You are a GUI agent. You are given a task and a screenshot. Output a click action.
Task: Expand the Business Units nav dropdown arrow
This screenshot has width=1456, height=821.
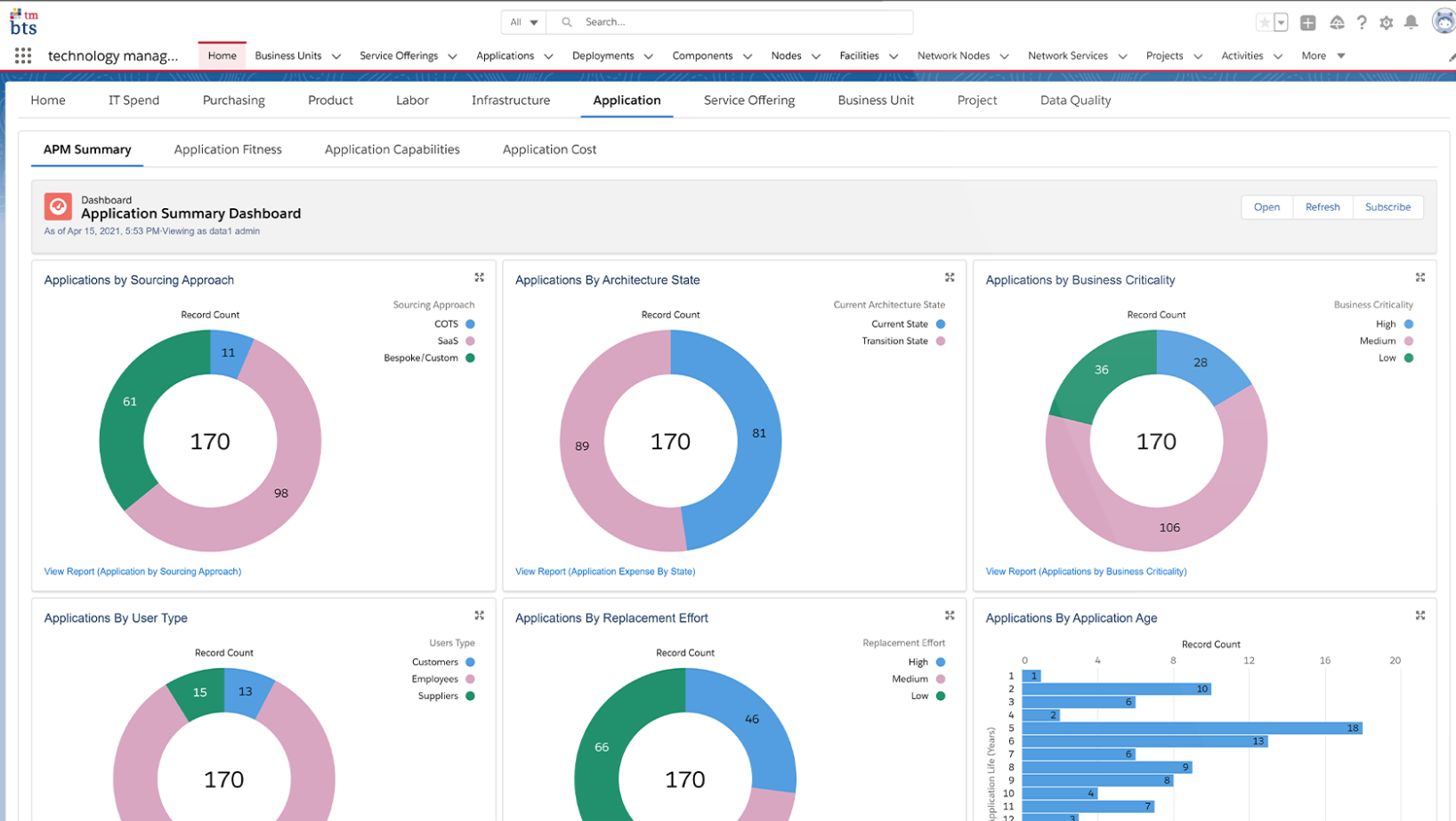336,56
